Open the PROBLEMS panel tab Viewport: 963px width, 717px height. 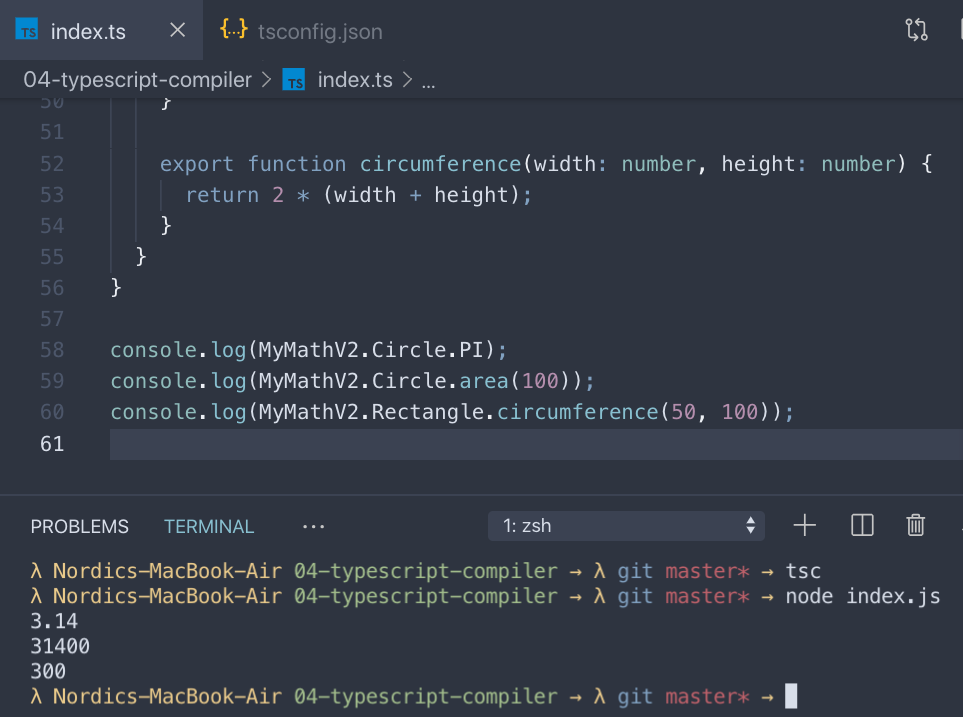80,527
